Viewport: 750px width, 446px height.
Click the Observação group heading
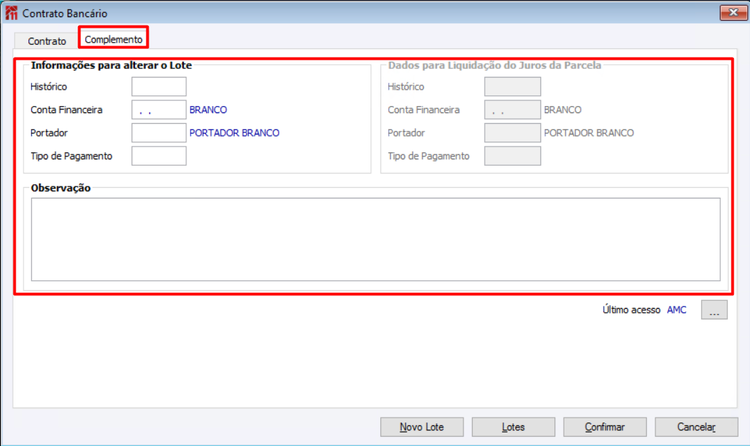tap(61, 188)
